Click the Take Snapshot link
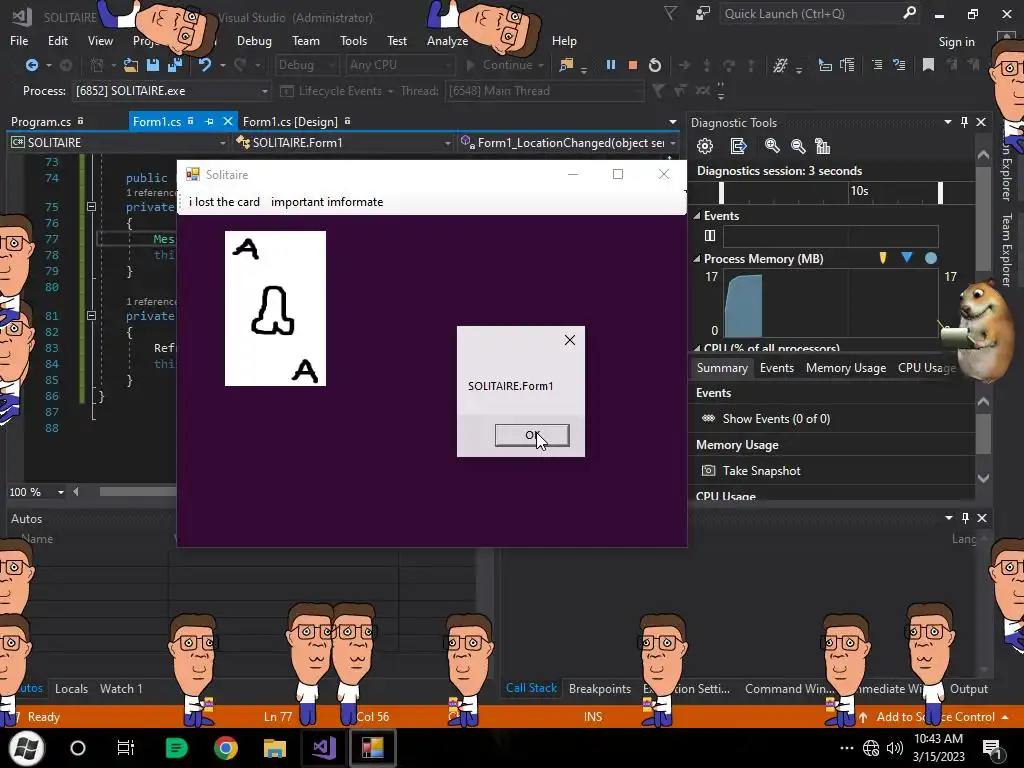 point(761,471)
